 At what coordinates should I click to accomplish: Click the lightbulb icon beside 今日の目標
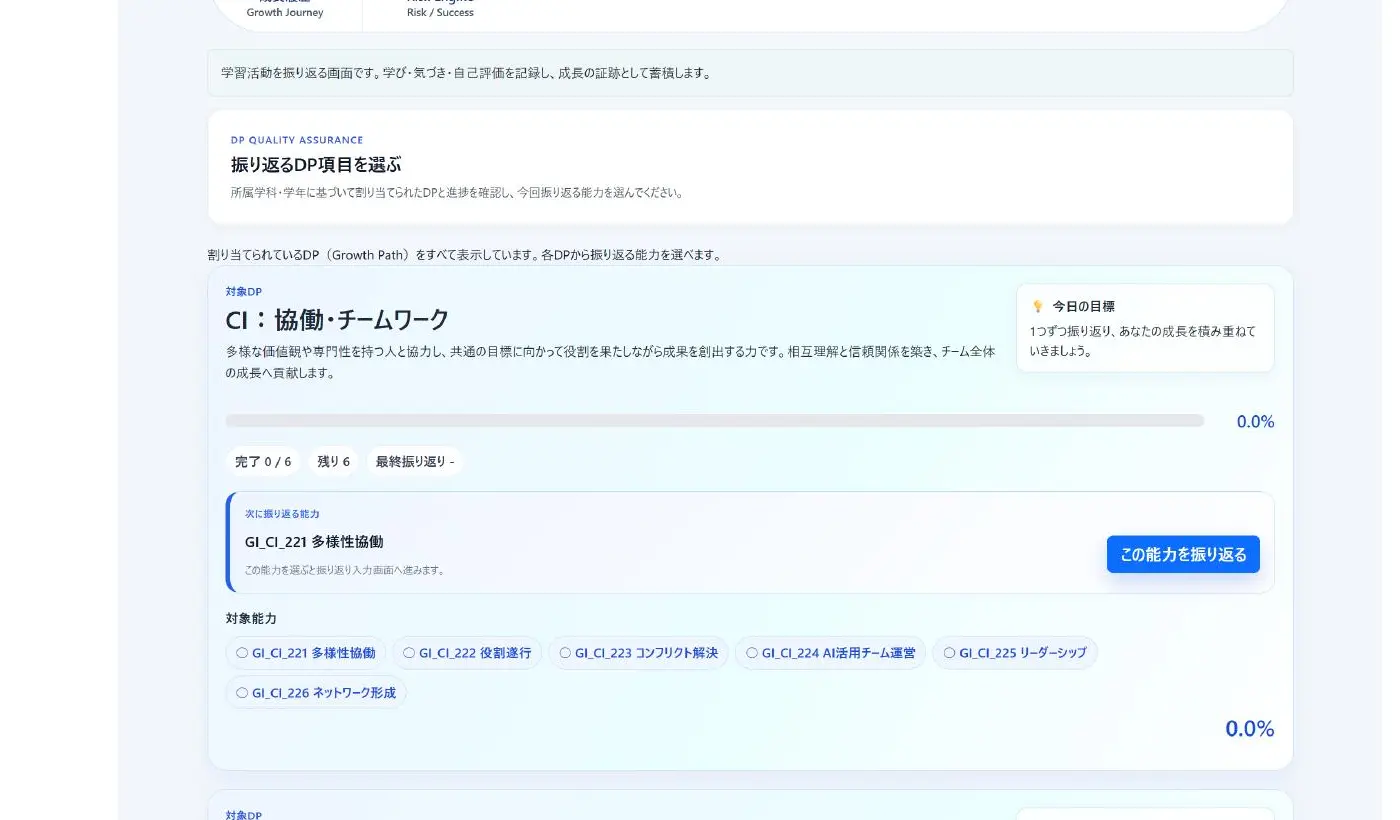point(1037,307)
